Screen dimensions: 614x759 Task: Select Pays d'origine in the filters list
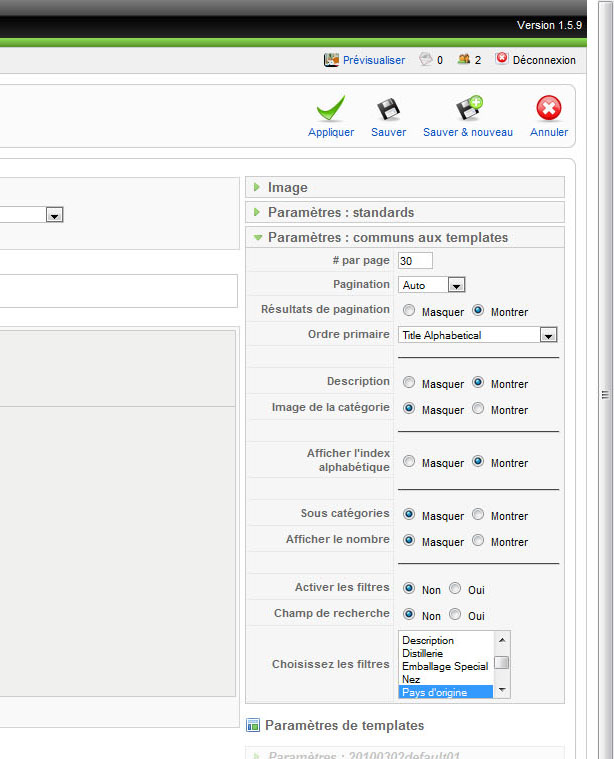click(445, 692)
